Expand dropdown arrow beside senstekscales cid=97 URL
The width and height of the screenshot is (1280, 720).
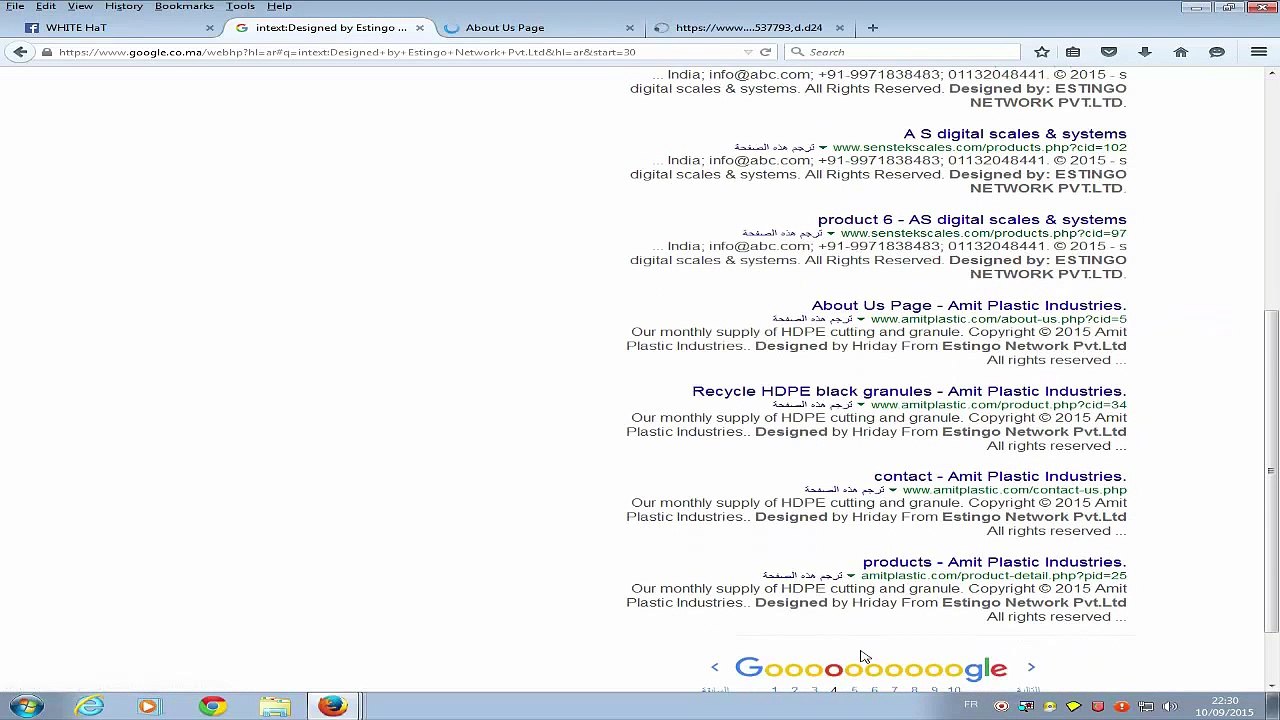click(x=831, y=234)
